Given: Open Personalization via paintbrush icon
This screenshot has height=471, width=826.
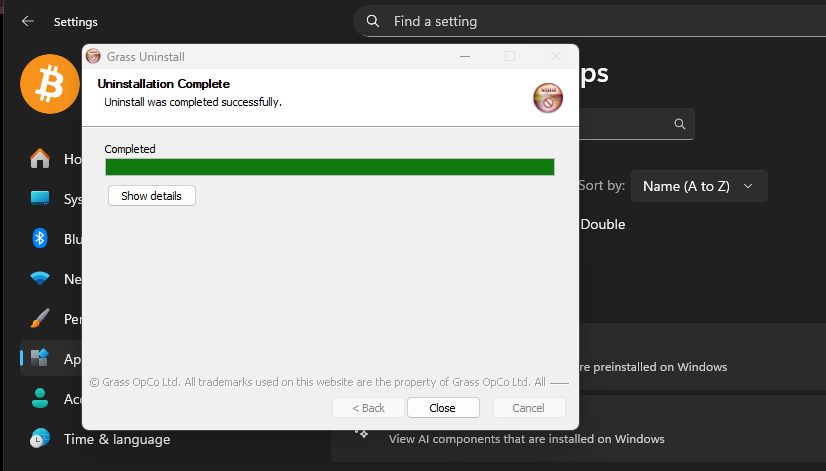Looking at the screenshot, I should click(40, 319).
